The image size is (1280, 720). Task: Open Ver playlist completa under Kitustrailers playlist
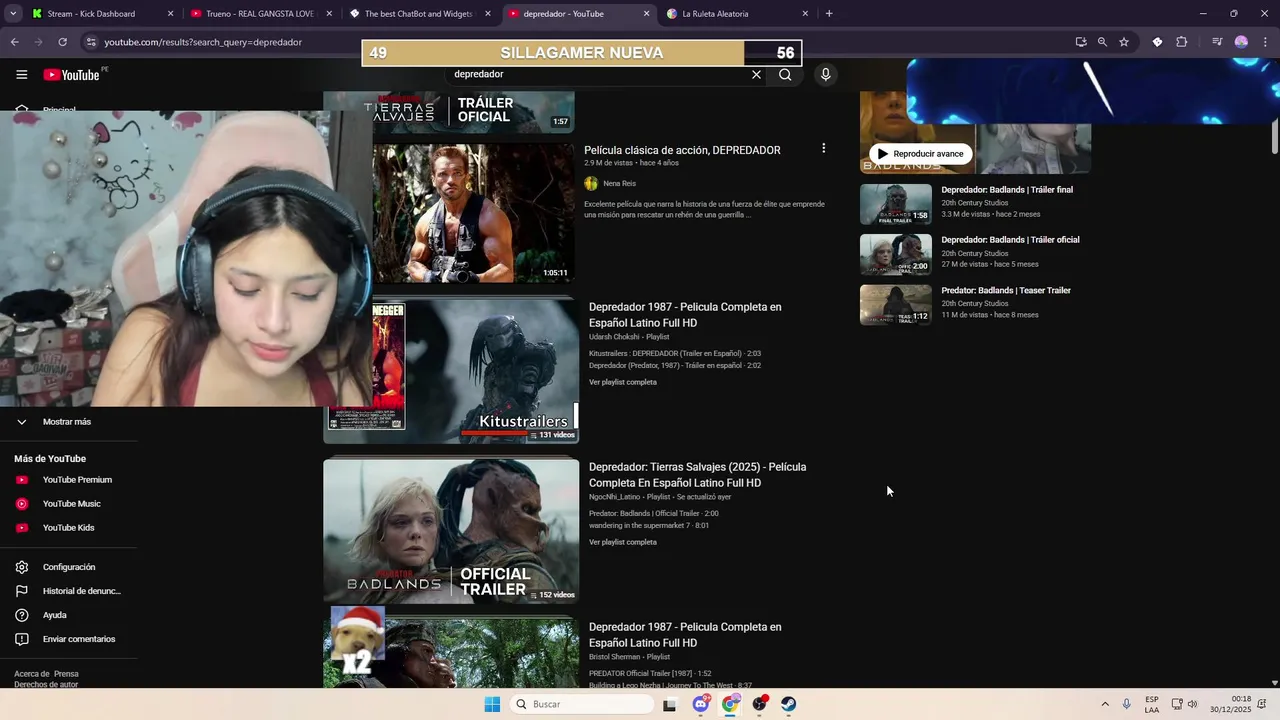pos(623,382)
